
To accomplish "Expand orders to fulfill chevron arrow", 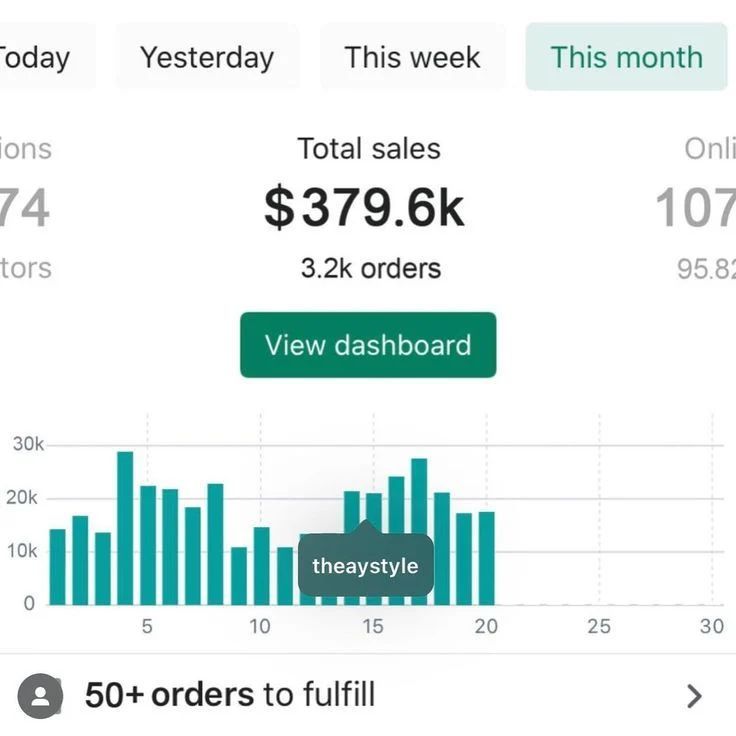I will coord(694,696).
